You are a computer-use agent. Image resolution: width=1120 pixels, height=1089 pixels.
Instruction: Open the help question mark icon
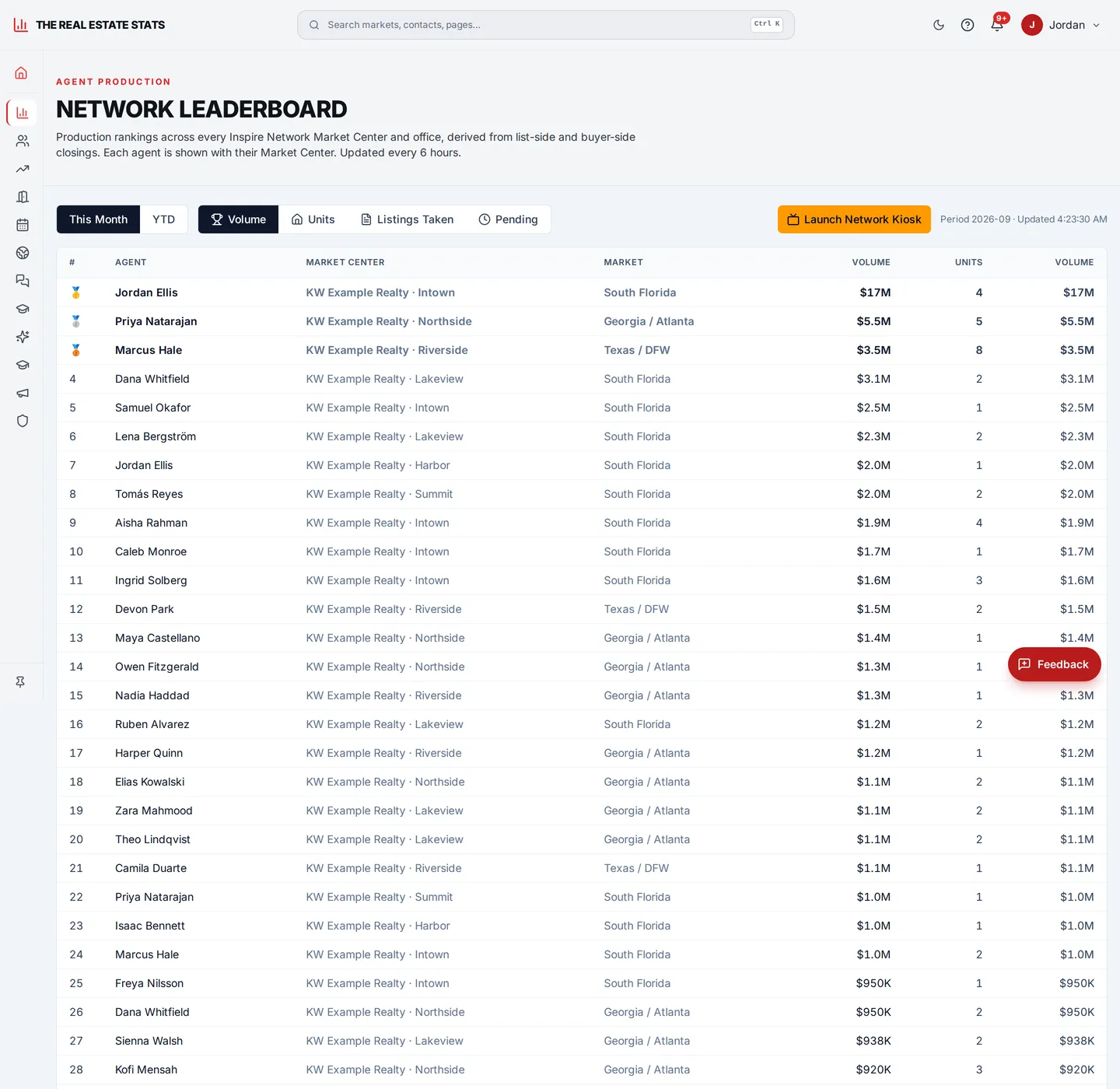click(x=968, y=25)
